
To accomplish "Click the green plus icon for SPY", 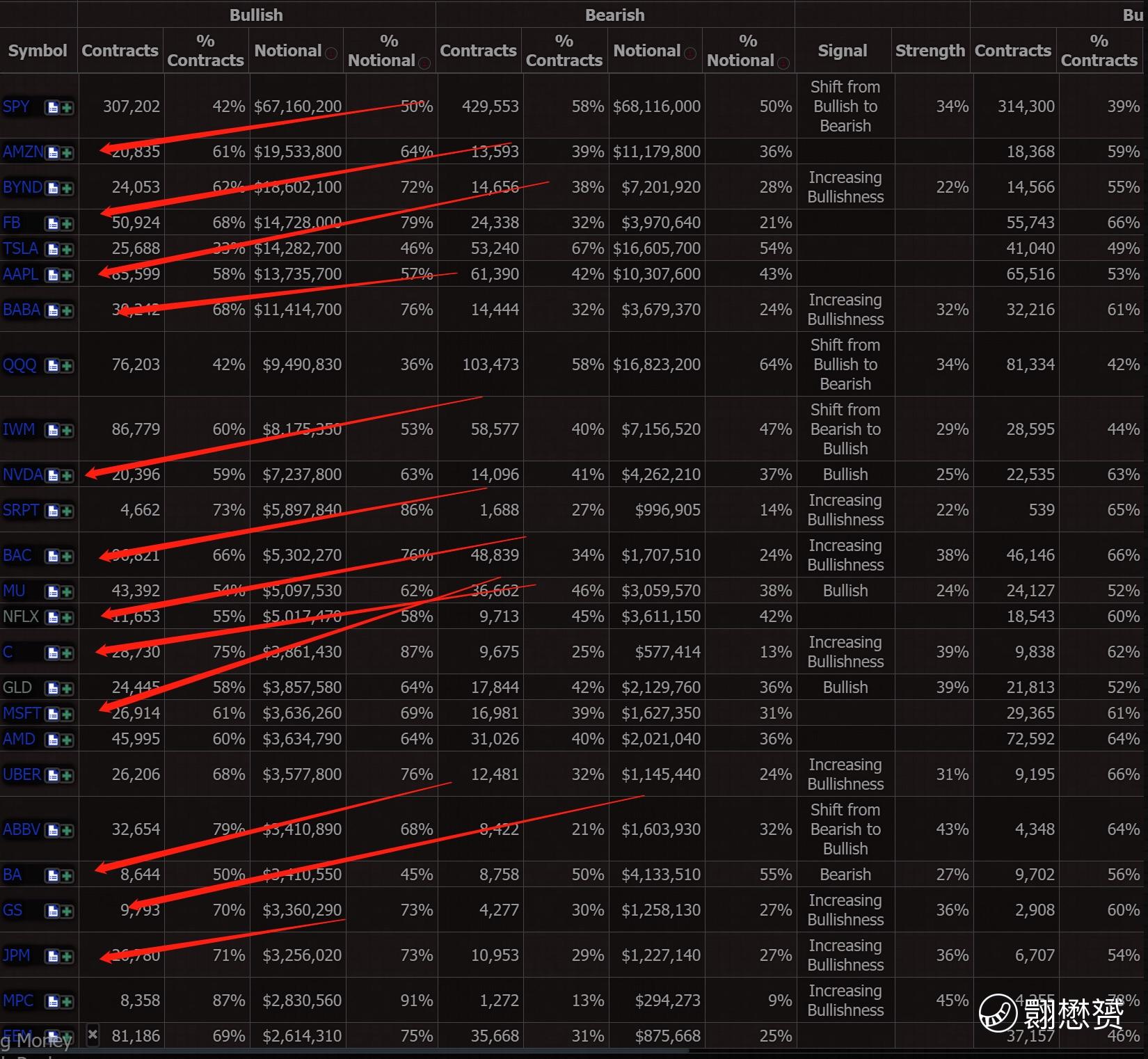I will (67, 108).
